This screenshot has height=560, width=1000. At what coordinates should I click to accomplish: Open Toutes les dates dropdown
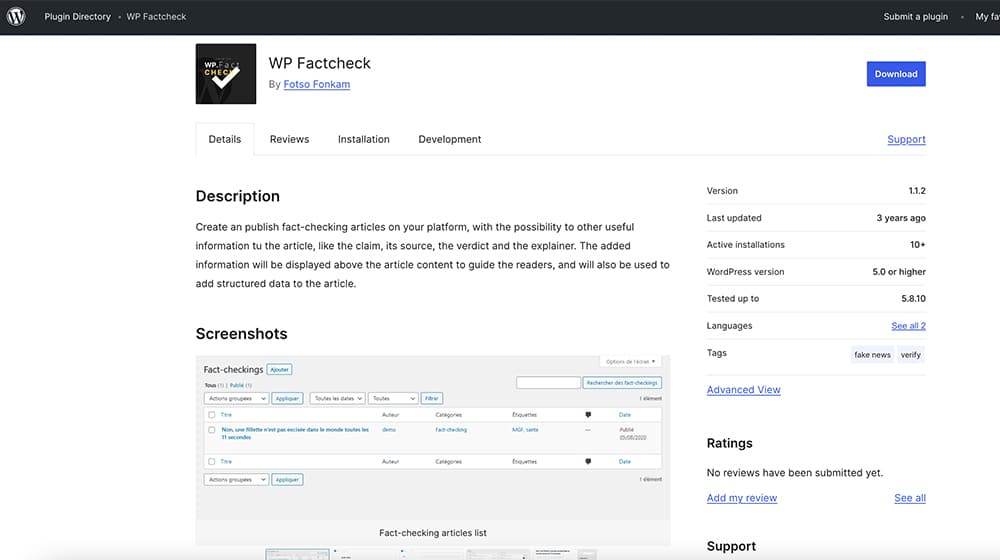point(337,398)
